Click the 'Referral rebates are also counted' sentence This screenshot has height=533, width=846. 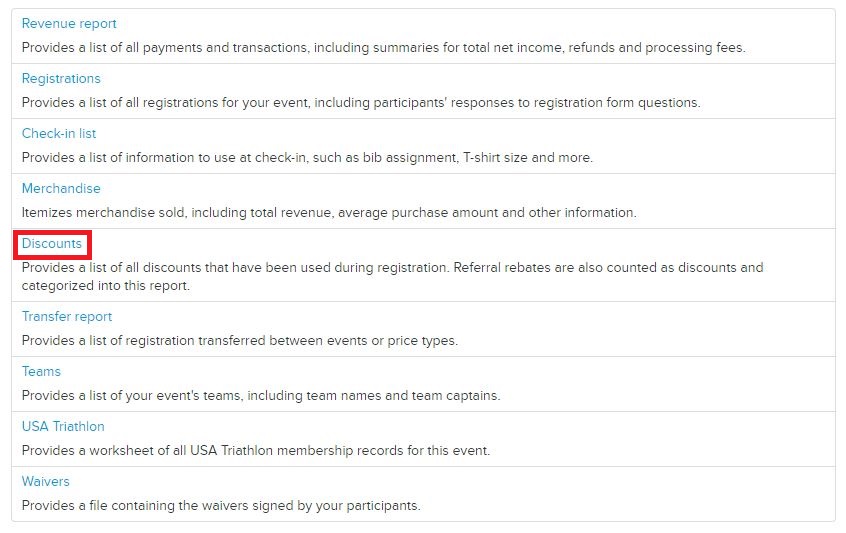pyautogui.click(x=608, y=268)
